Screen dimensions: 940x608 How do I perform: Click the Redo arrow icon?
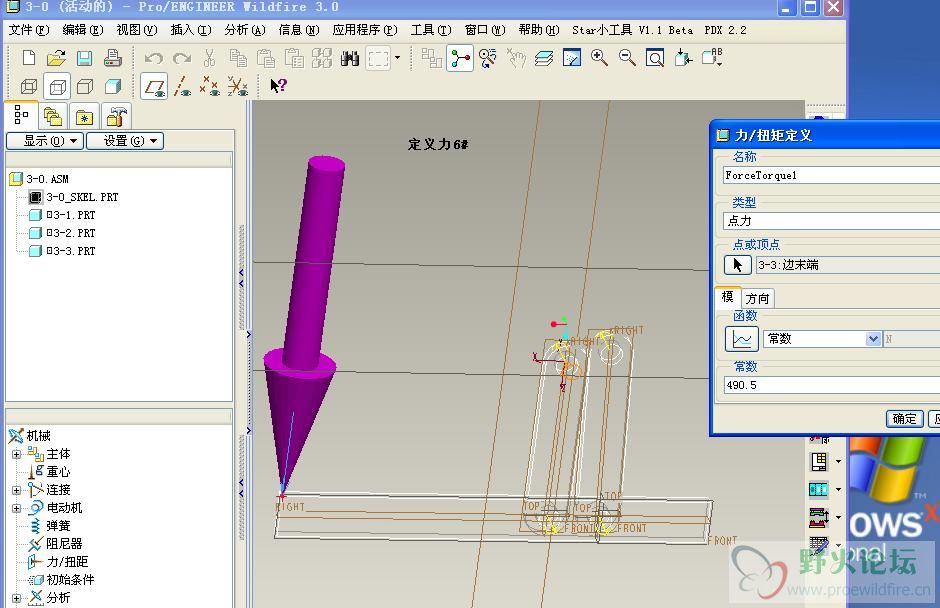pyautogui.click(x=182, y=58)
